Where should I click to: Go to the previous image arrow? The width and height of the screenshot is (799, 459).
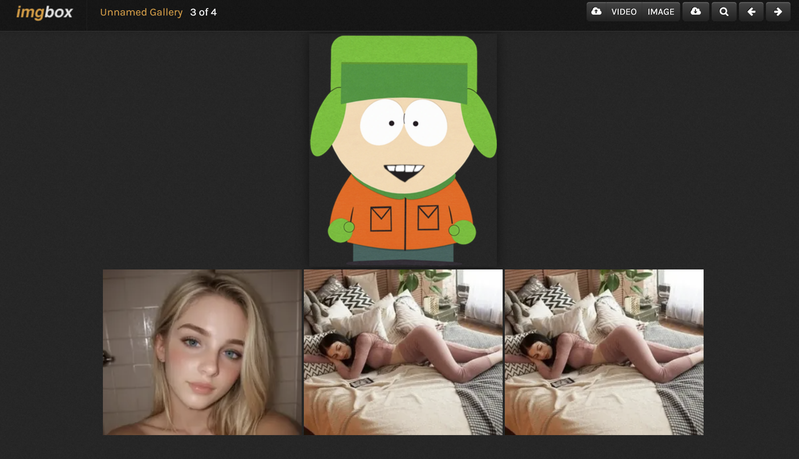(751, 12)
